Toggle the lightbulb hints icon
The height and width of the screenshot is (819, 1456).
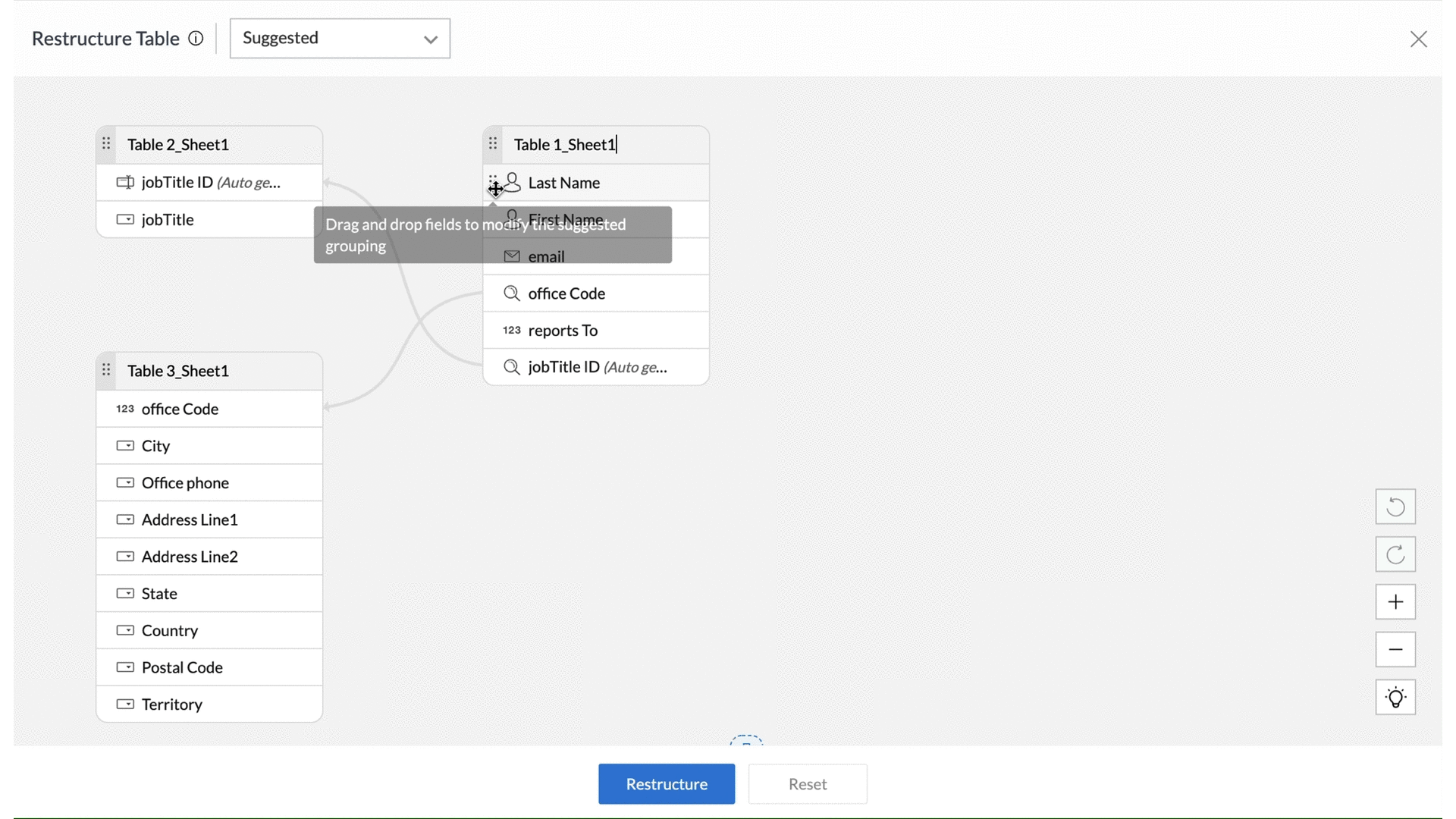point(1395,698)
